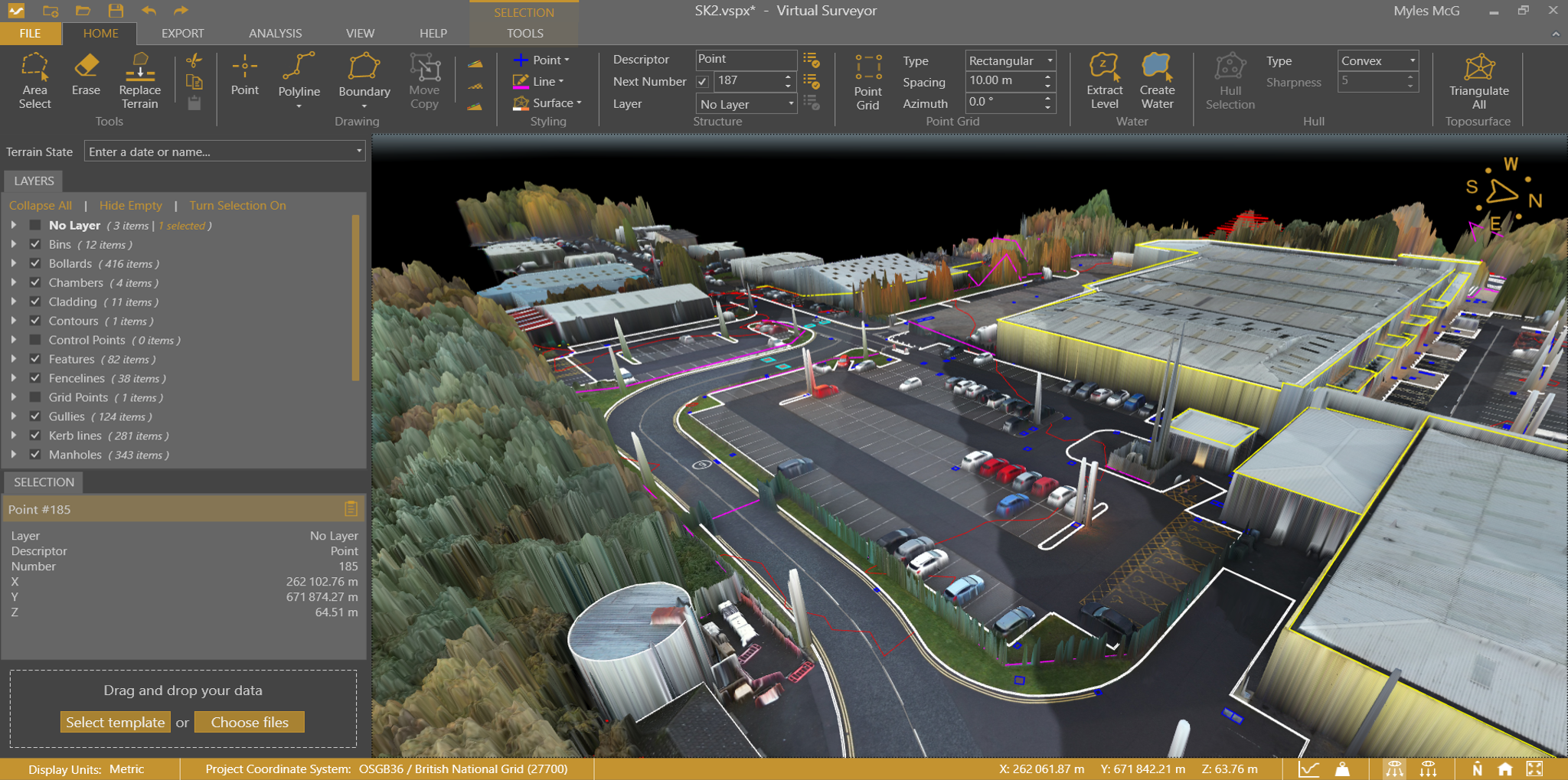The image size is (1568, 780).
Task: Click the home view icon in status bar
Action: point(1505,769)
